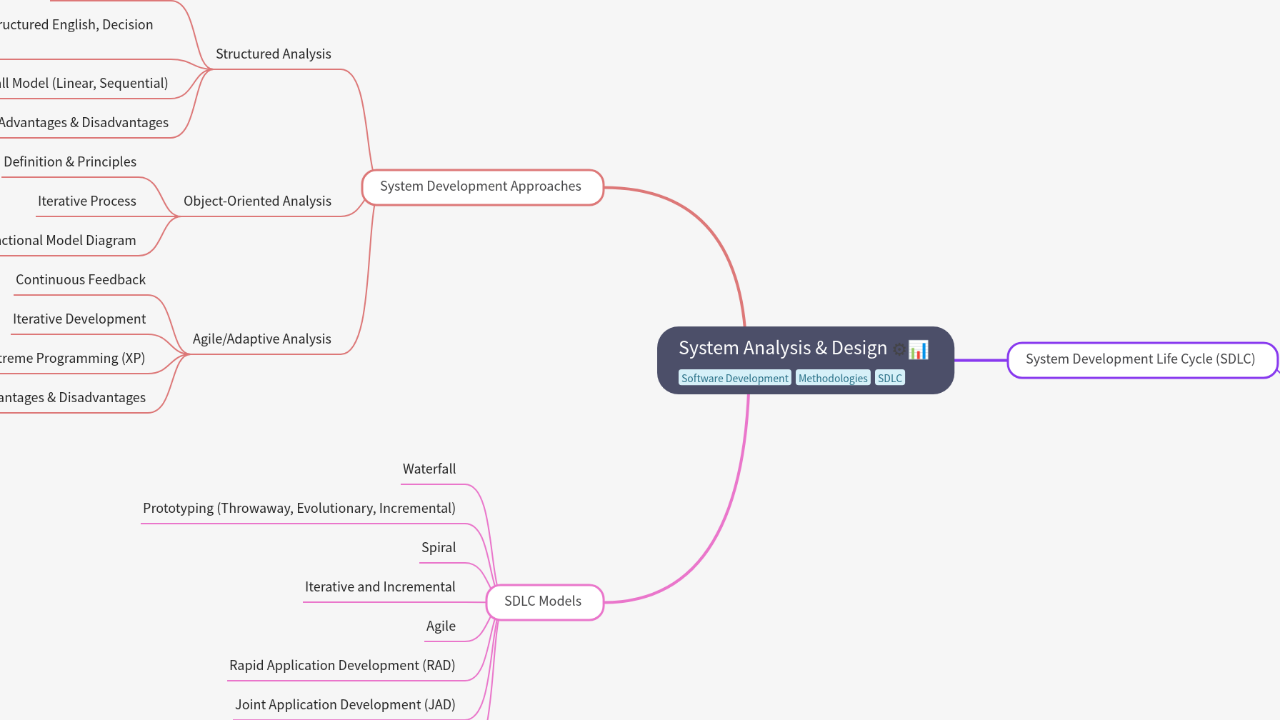Click the Model (Linear, Sequential) leaf
Screen dimensions: 1280x720
pos(84,83)
